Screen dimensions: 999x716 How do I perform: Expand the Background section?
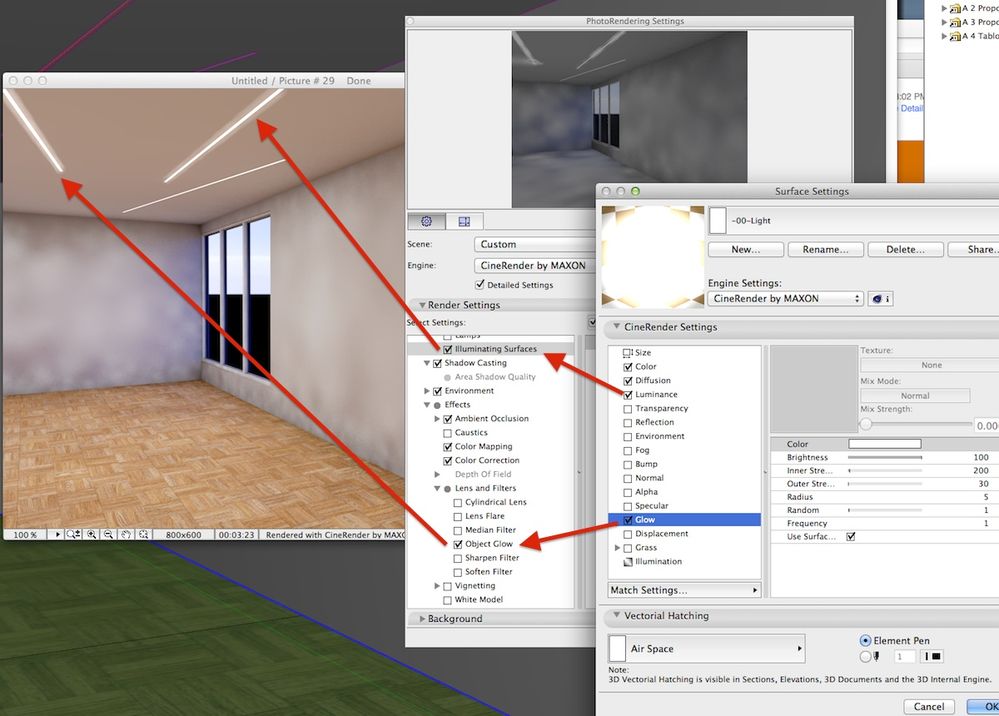[x=422, y=619]
